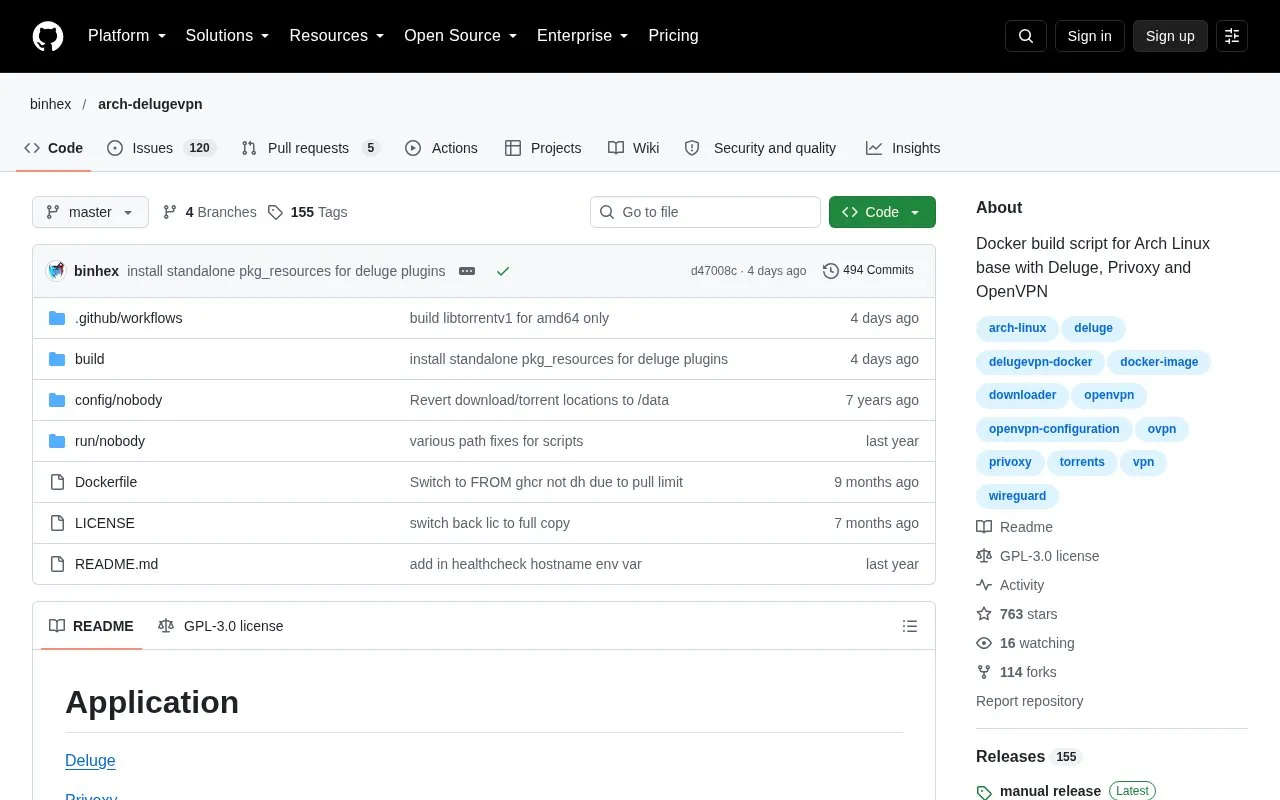Image resolution: width=1280 pixels, height=800 pixels.
Task: Open 155 Tags list
Action: (x=308, y=212)
